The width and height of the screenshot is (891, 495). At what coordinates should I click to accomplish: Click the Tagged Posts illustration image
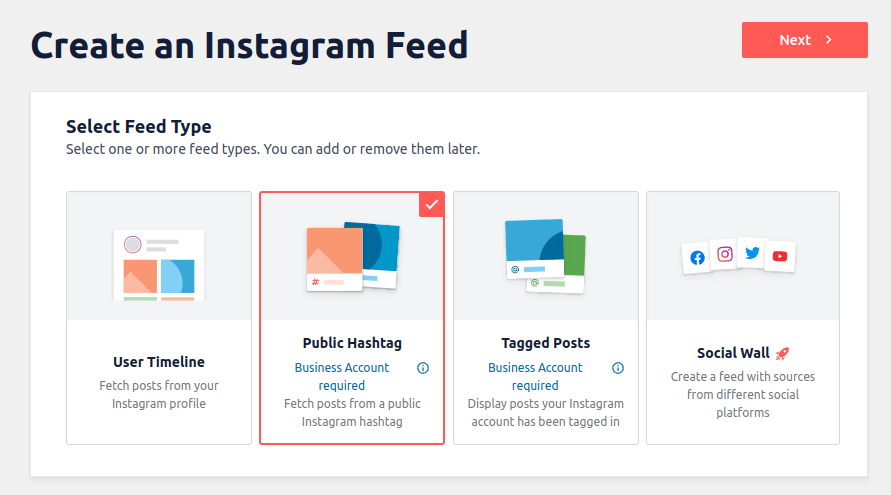(545, 256)
